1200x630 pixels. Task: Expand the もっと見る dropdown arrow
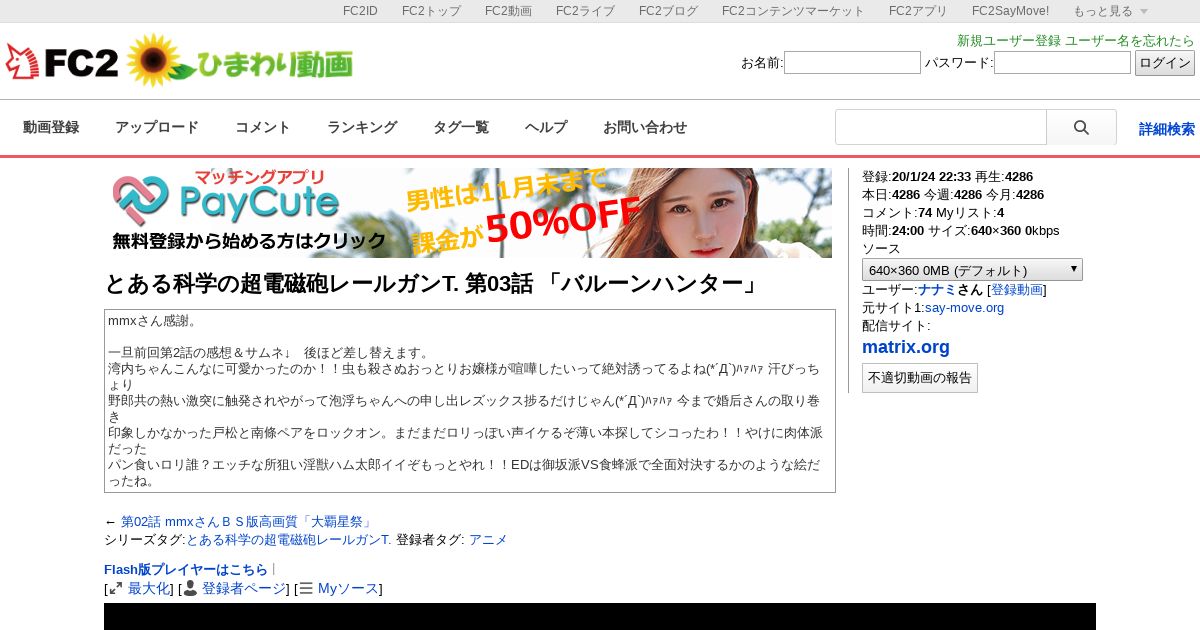1144,12
